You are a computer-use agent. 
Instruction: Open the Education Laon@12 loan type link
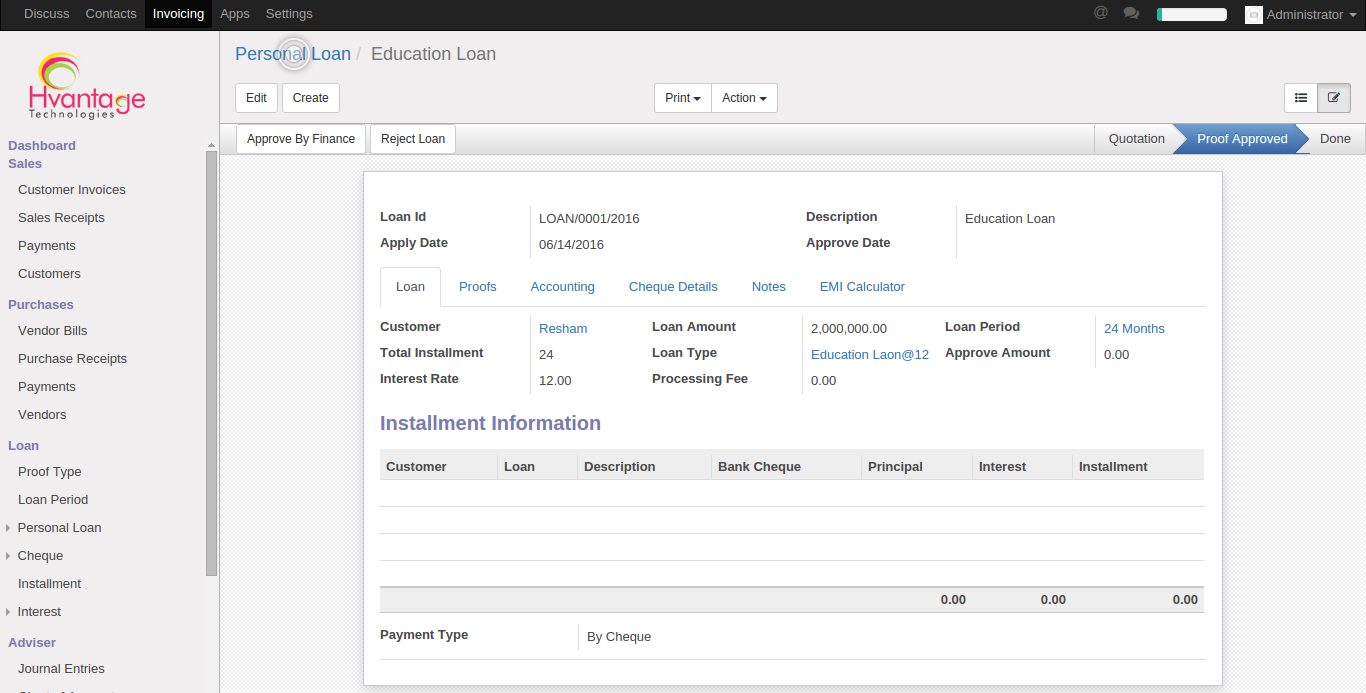pyautogui.click(x=870, y=355)
